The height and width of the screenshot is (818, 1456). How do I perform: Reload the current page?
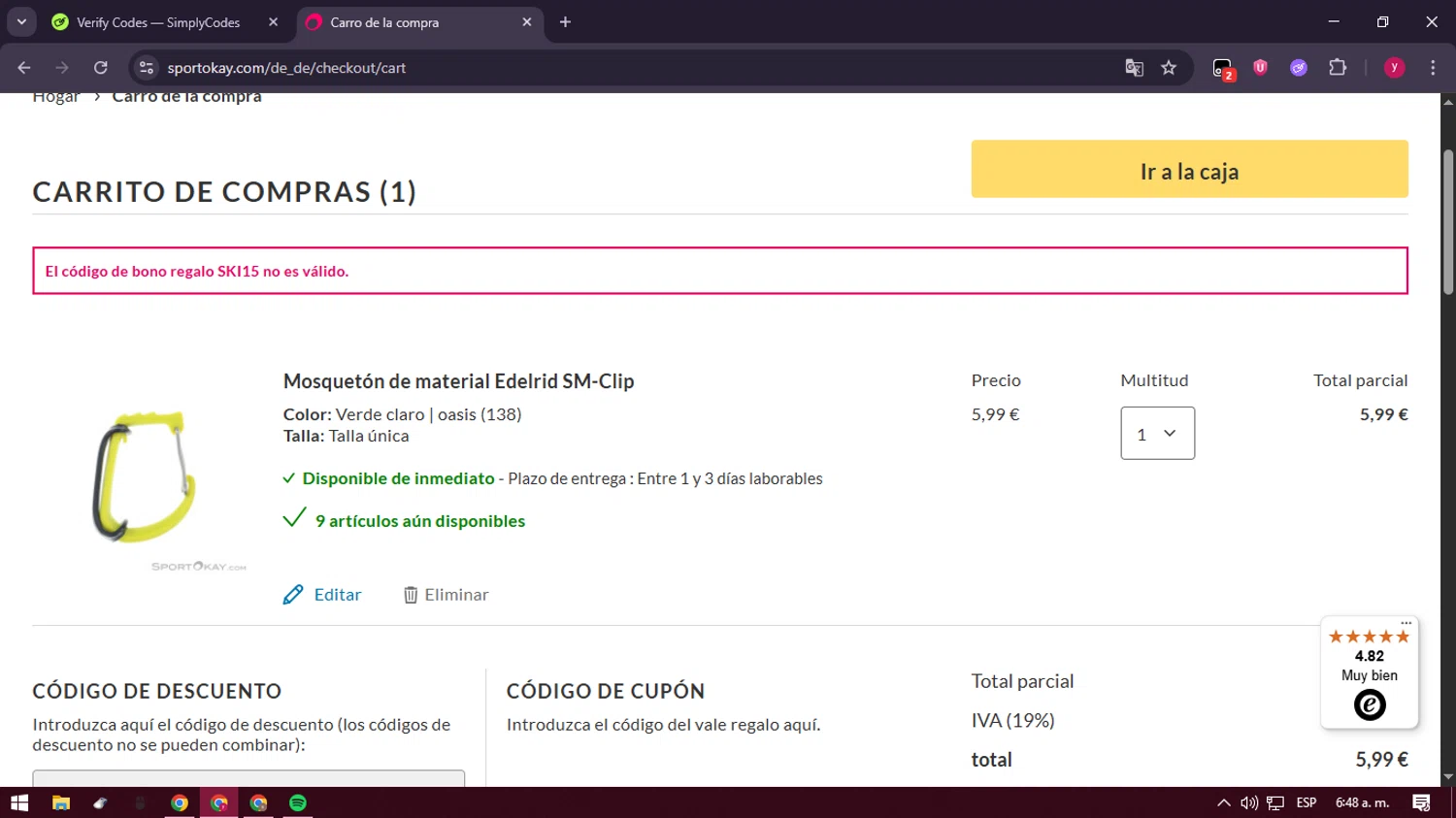click(101, 68)
